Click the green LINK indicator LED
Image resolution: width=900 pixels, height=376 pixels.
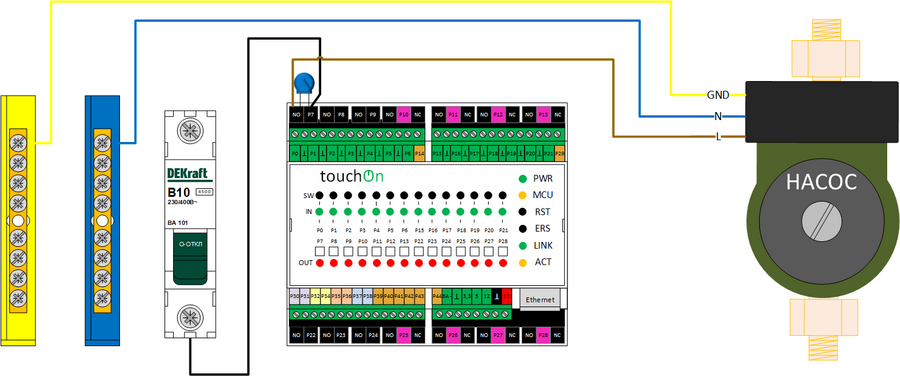pos(522,245)
